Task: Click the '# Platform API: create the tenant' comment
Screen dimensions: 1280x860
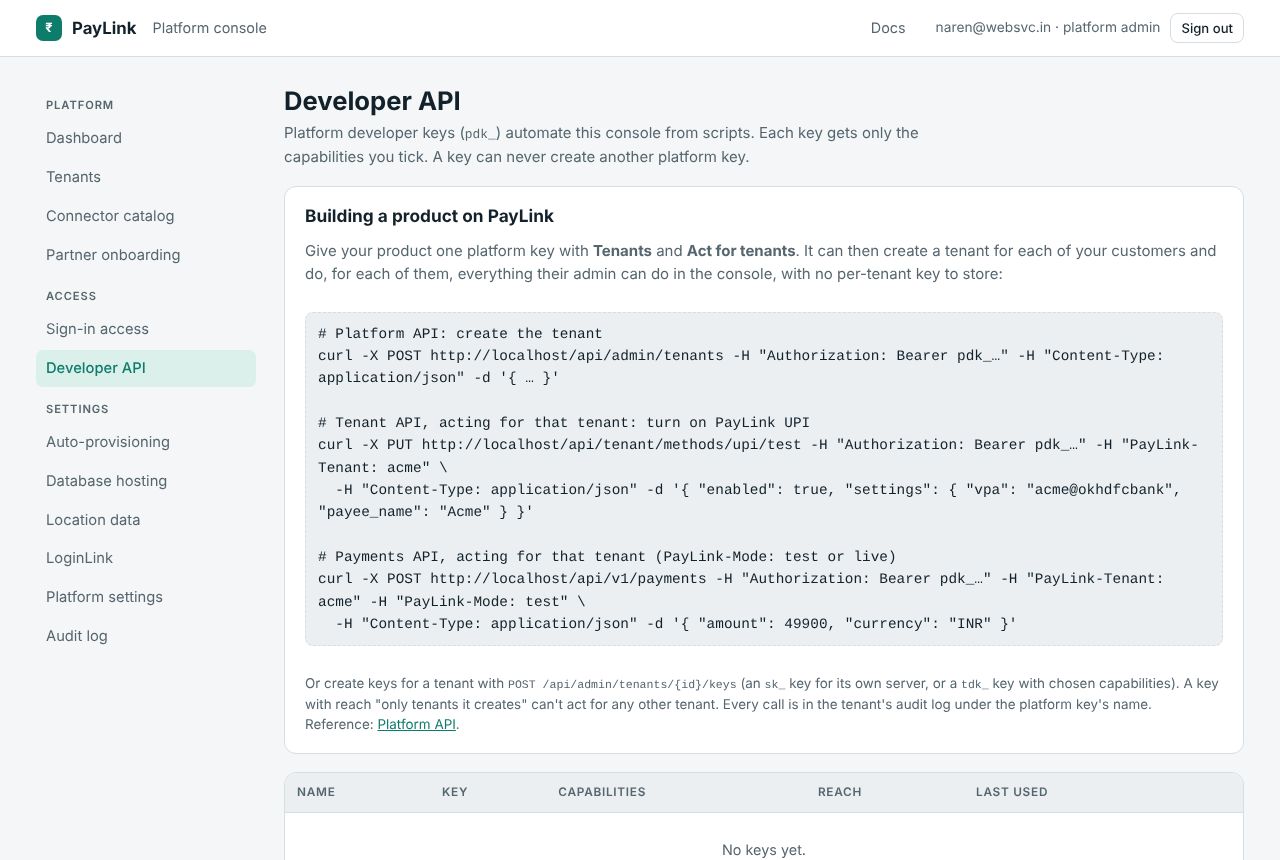Action: coord(460,334)
